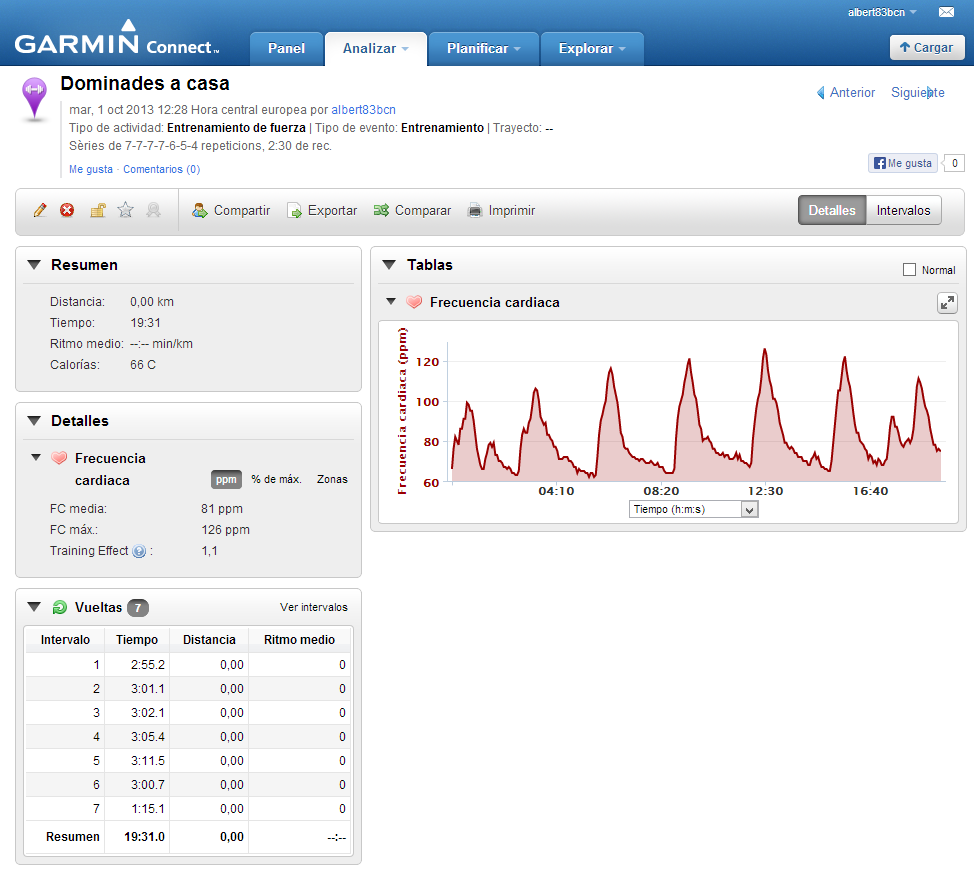Switch to Intervalos view
Screen dimensions: 974x872
[x=903, y=210]
